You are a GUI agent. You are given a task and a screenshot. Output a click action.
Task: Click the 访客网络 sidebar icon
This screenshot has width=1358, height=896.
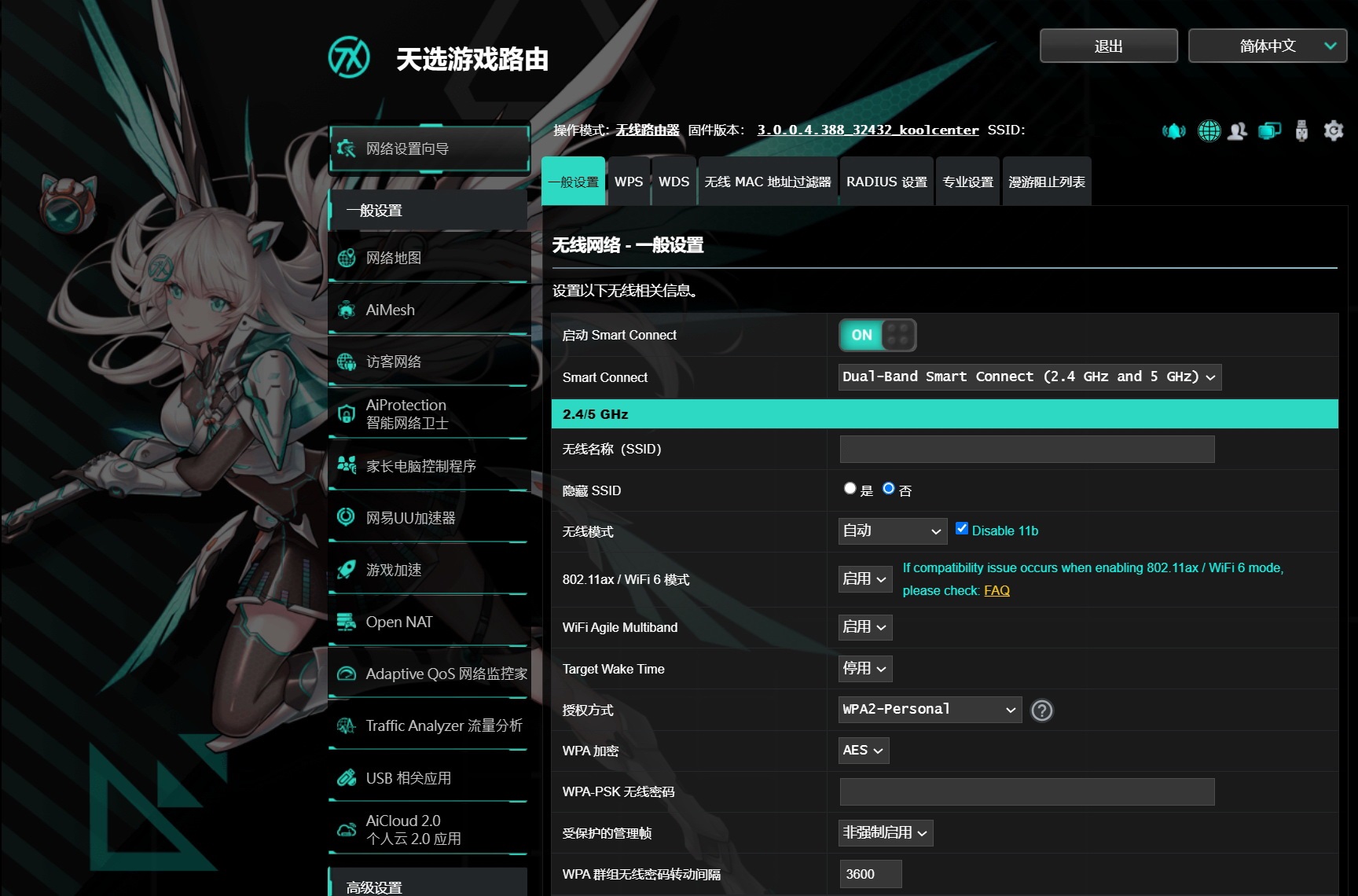pos(346,362)
